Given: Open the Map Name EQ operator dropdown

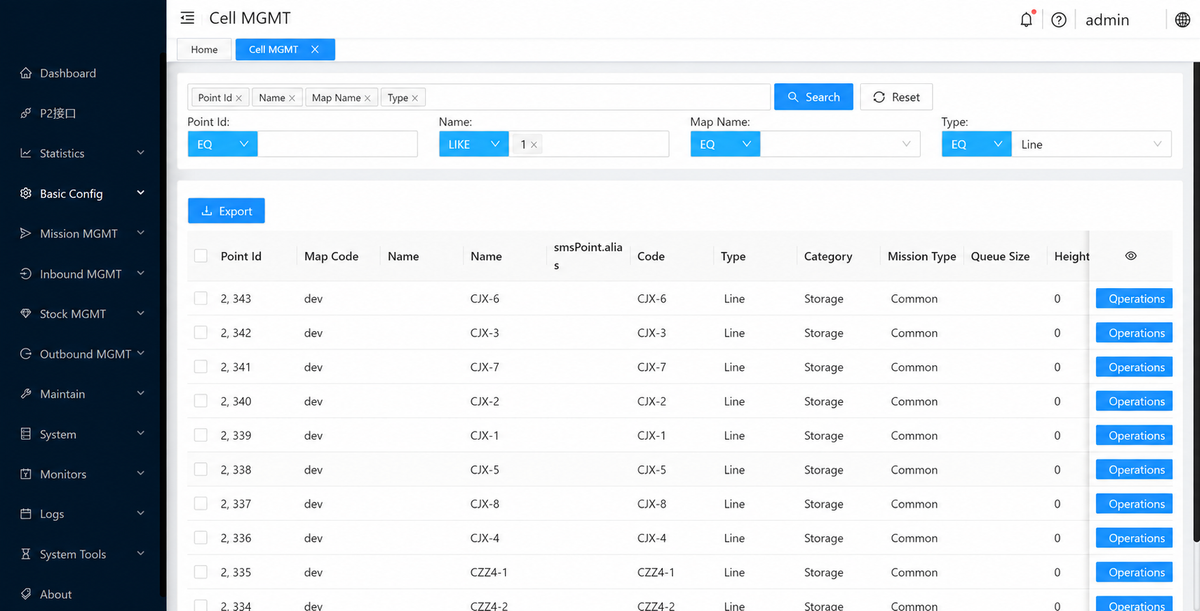Looking at the screenshot, I should pyautogui.click(x=725, y=144).
